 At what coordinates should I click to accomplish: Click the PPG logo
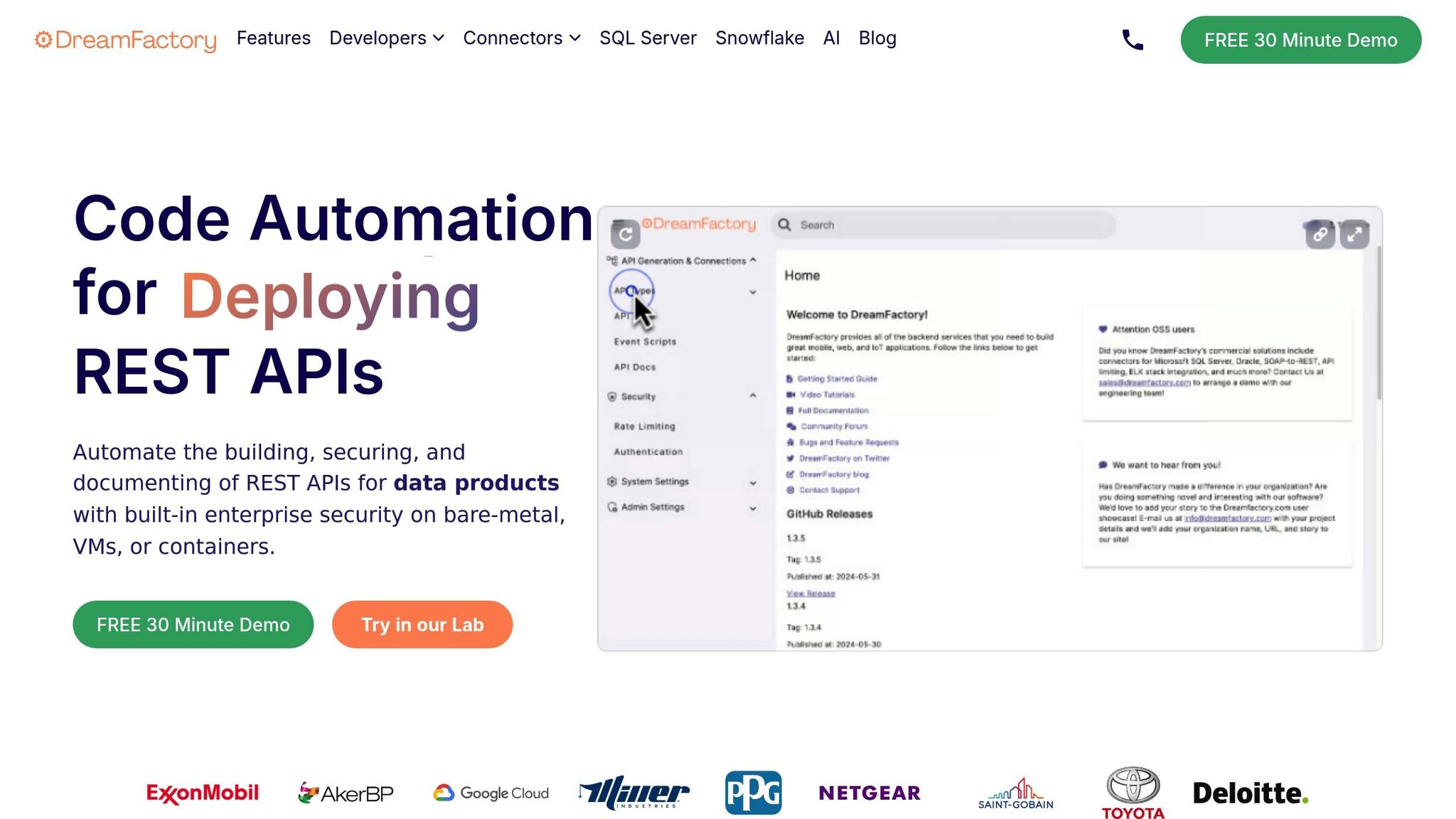click(753, 793)
